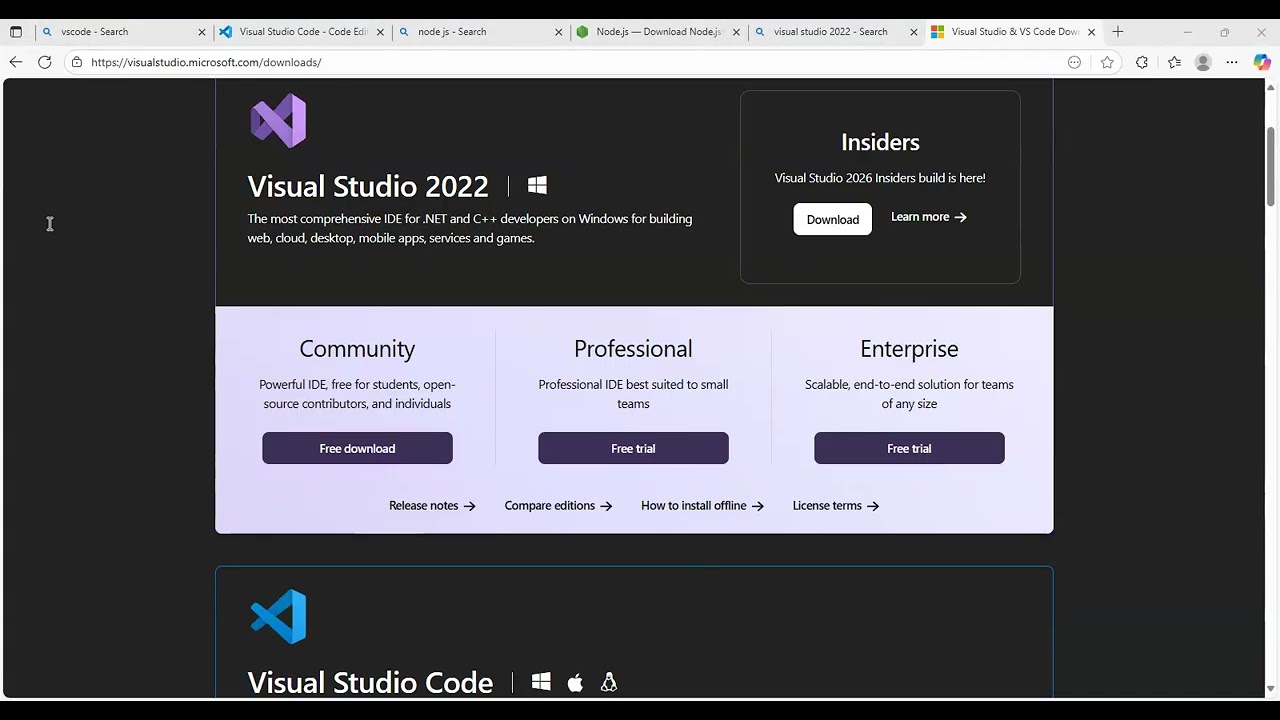The image size is (1280, 720).
Task: Open the browser profile avatar
Action: [x=1203, y=62]
